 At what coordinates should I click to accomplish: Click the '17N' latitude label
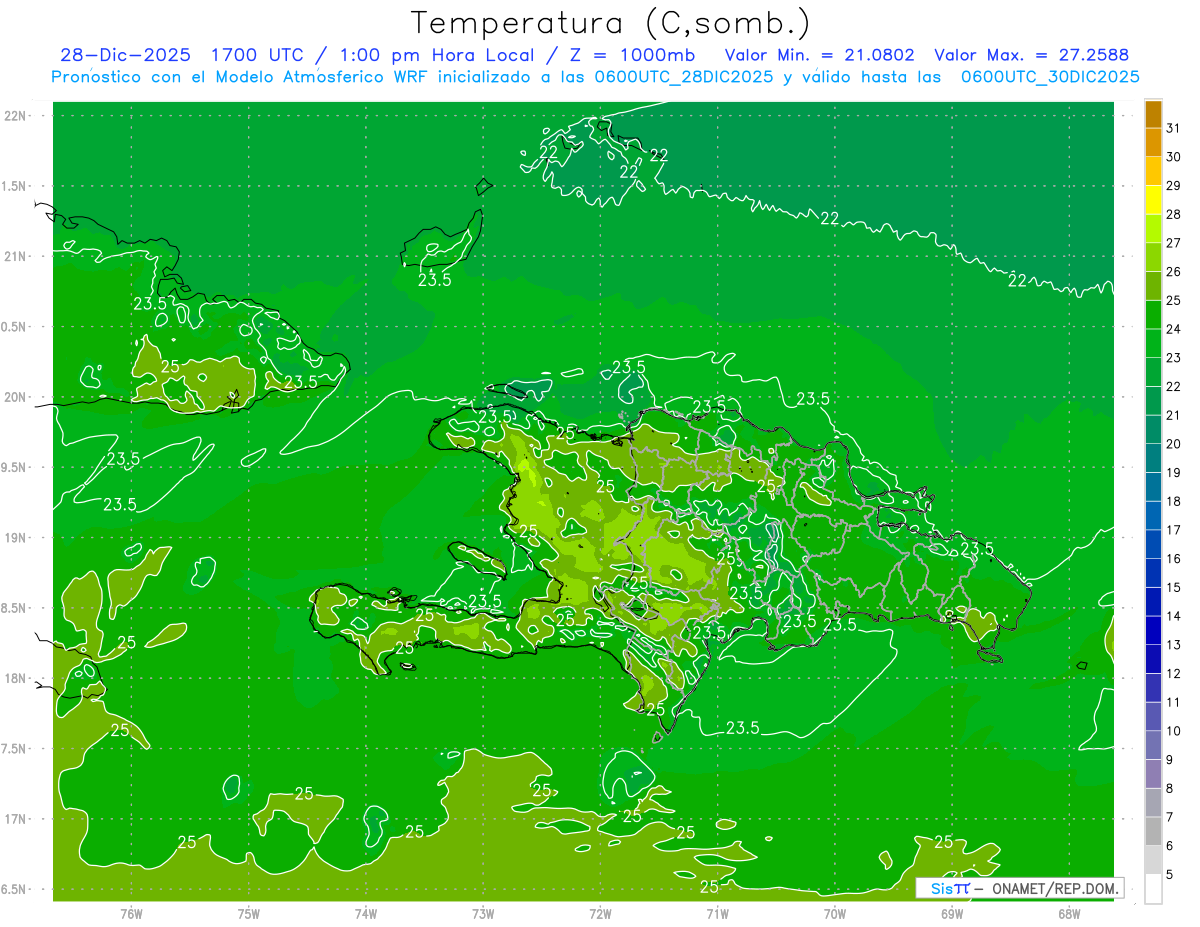16,819
